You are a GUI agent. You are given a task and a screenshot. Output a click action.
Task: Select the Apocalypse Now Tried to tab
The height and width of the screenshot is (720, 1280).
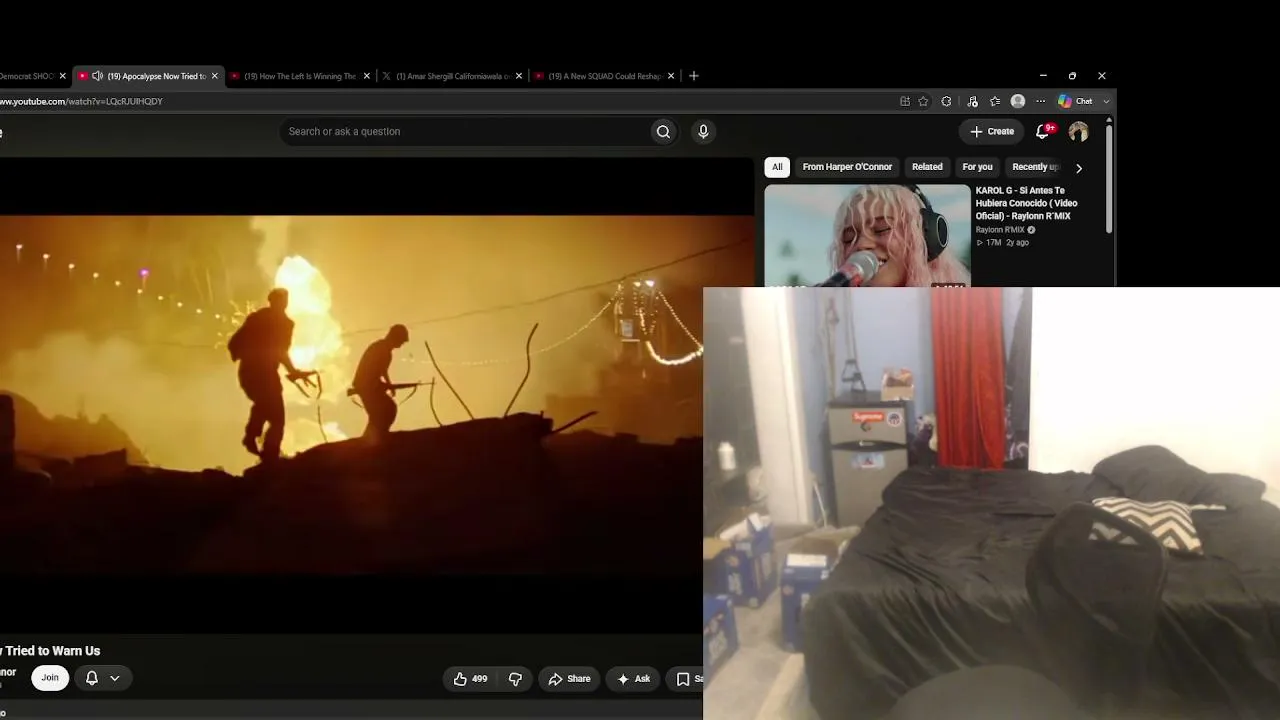[x=148, y=76]
